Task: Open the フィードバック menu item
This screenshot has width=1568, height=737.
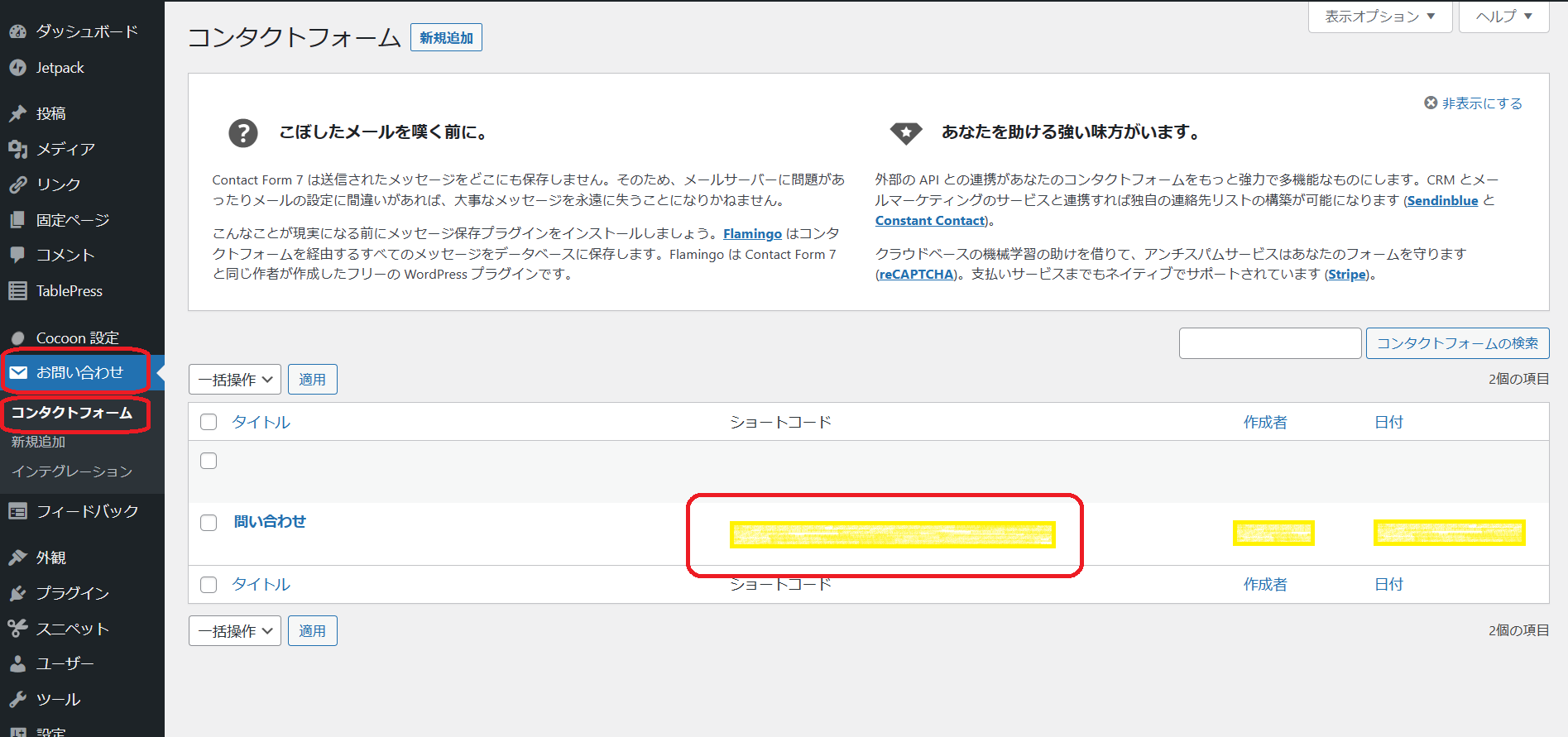Action: coord(87,511)
